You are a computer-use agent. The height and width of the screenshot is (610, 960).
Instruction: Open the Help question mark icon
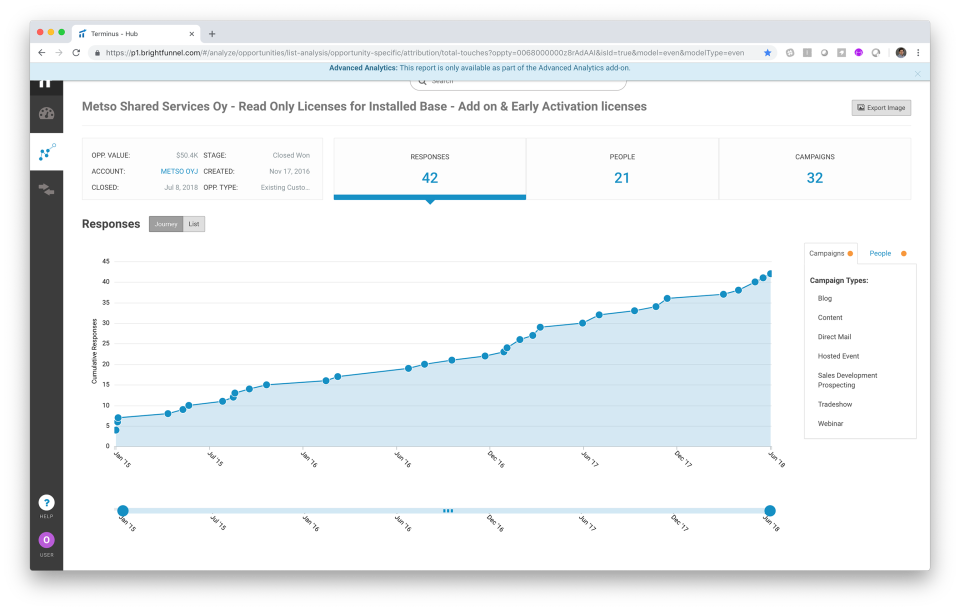coord(47,503)
